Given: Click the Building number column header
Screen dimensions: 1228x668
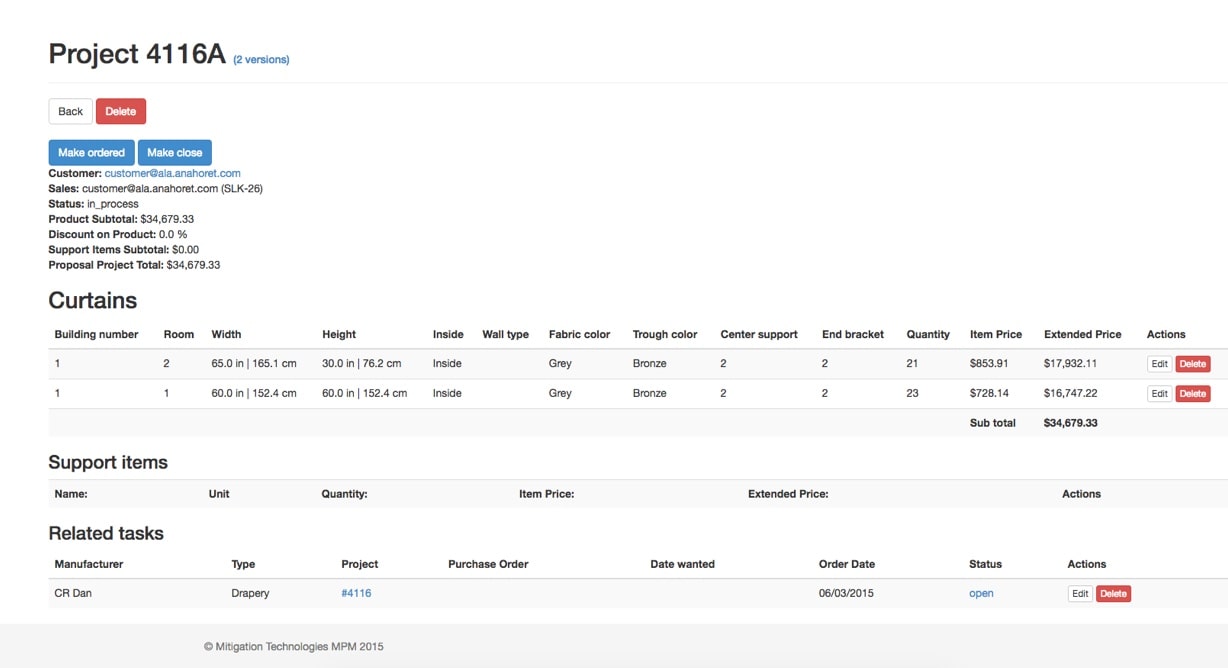Looking at the screenshot, I should tap(96, 334).
